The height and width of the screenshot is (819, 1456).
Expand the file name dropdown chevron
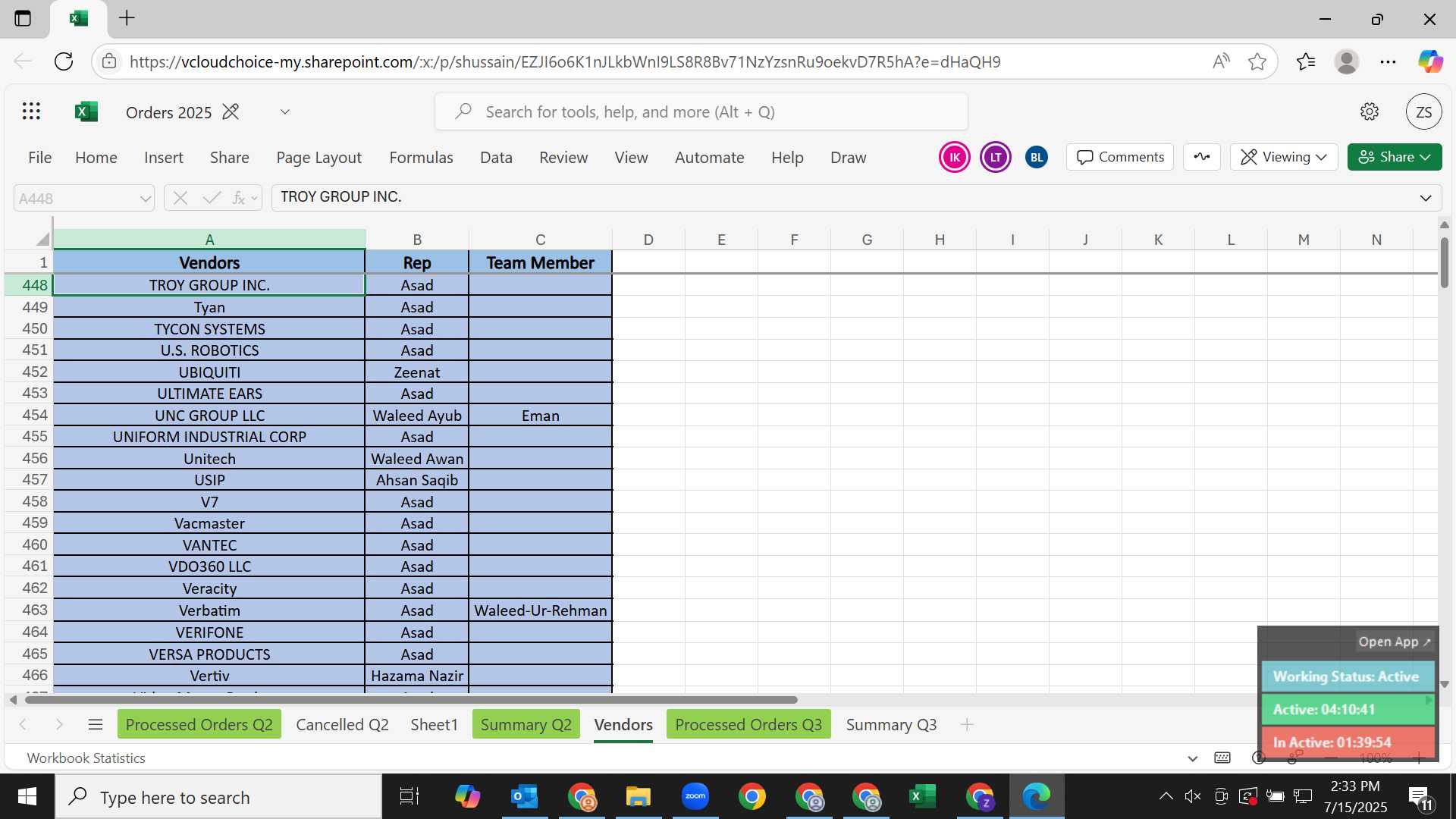(x=285, y=111)
